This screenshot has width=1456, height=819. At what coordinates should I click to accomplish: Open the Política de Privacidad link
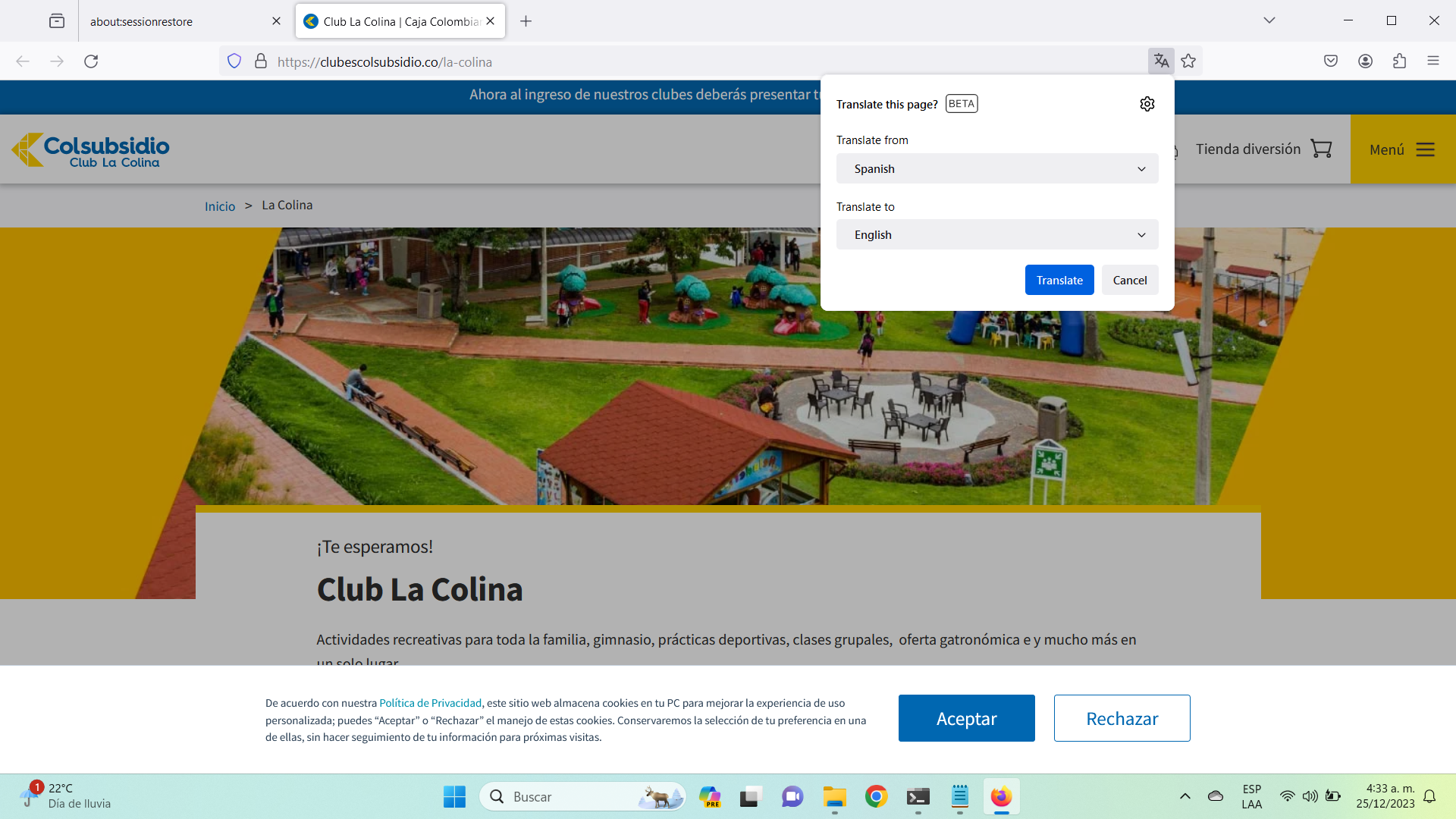point(430,703)
